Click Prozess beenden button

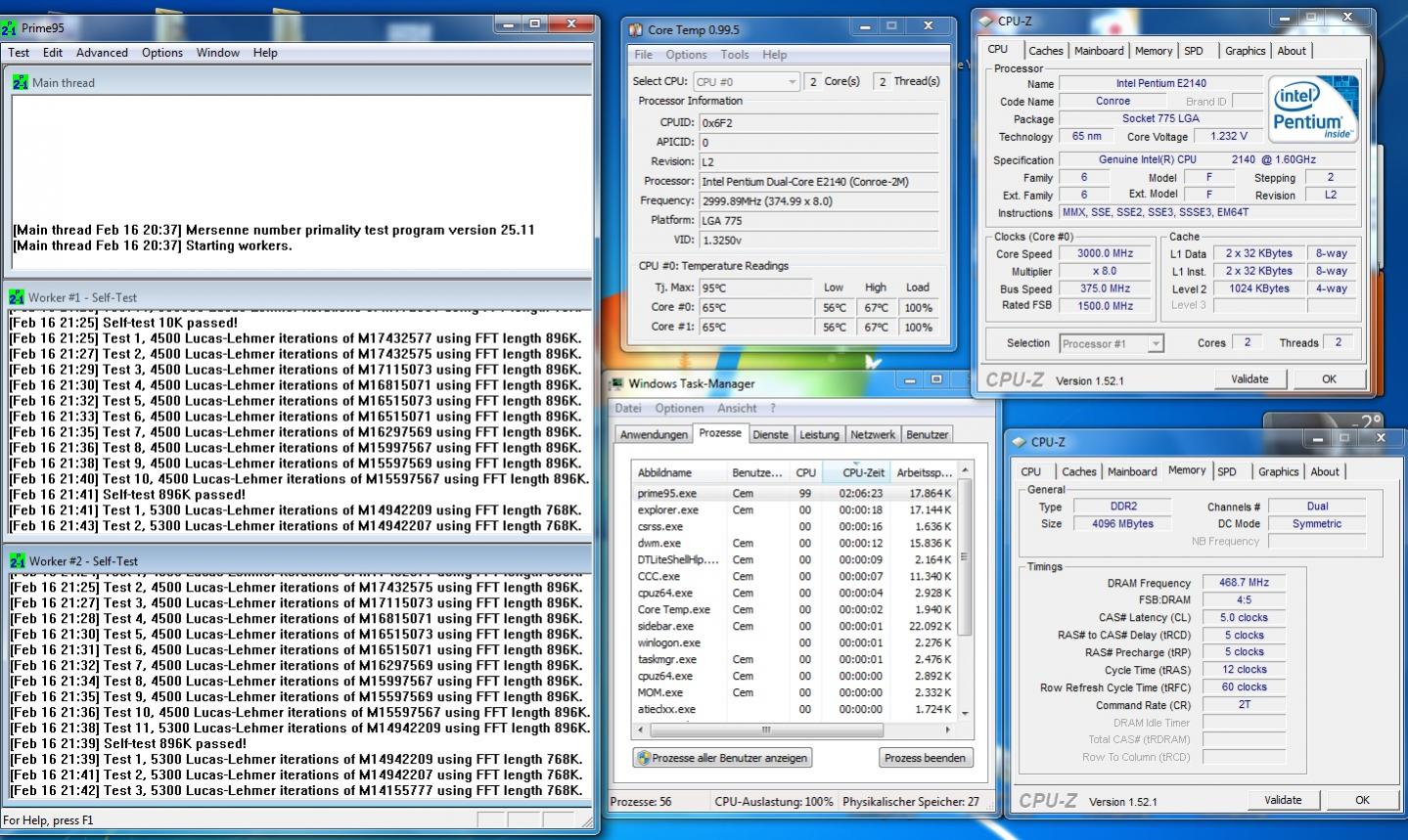925,758
